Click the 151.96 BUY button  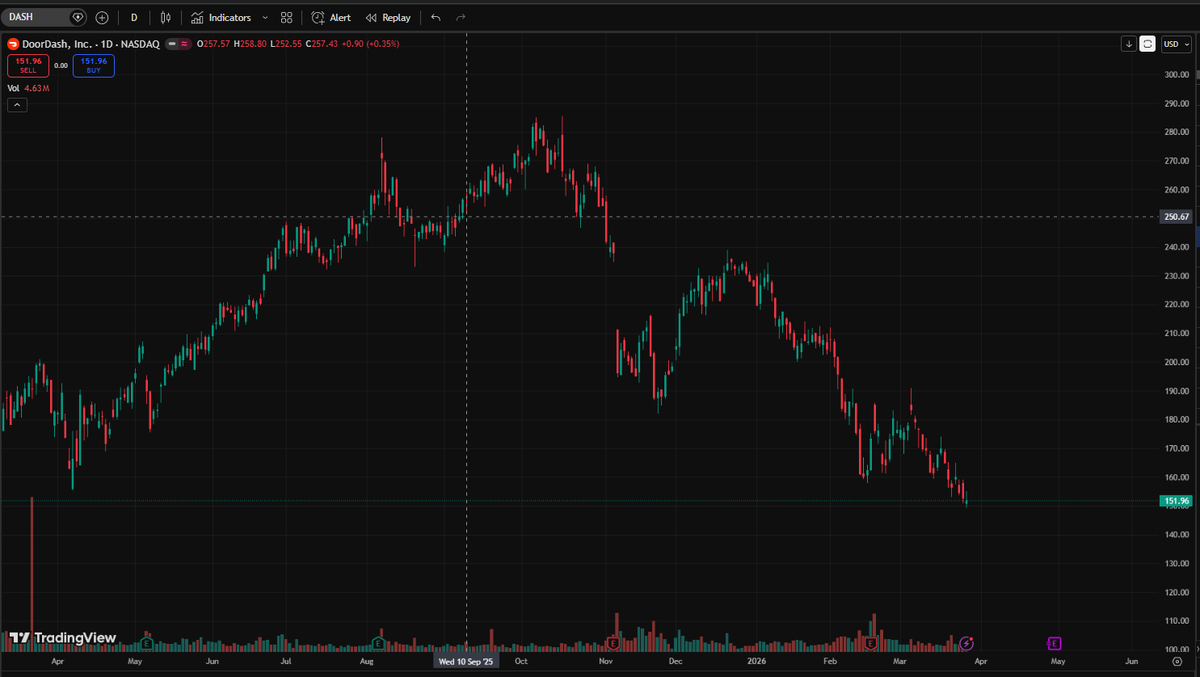pyautogui.click(x=93, y=65)
